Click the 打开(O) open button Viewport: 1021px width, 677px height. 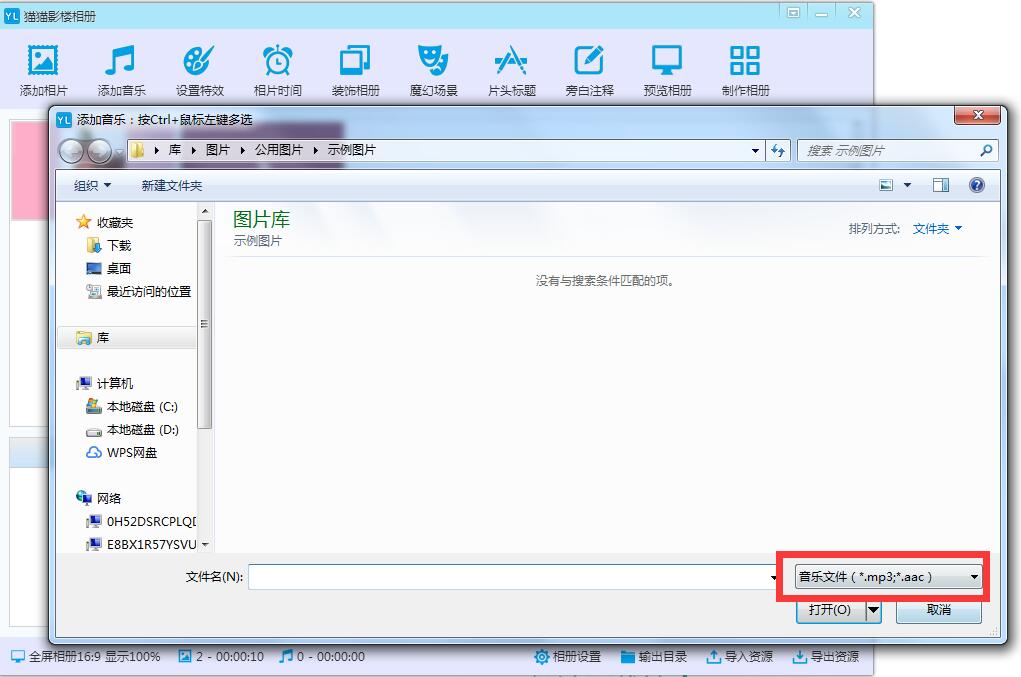click(829, 610)
